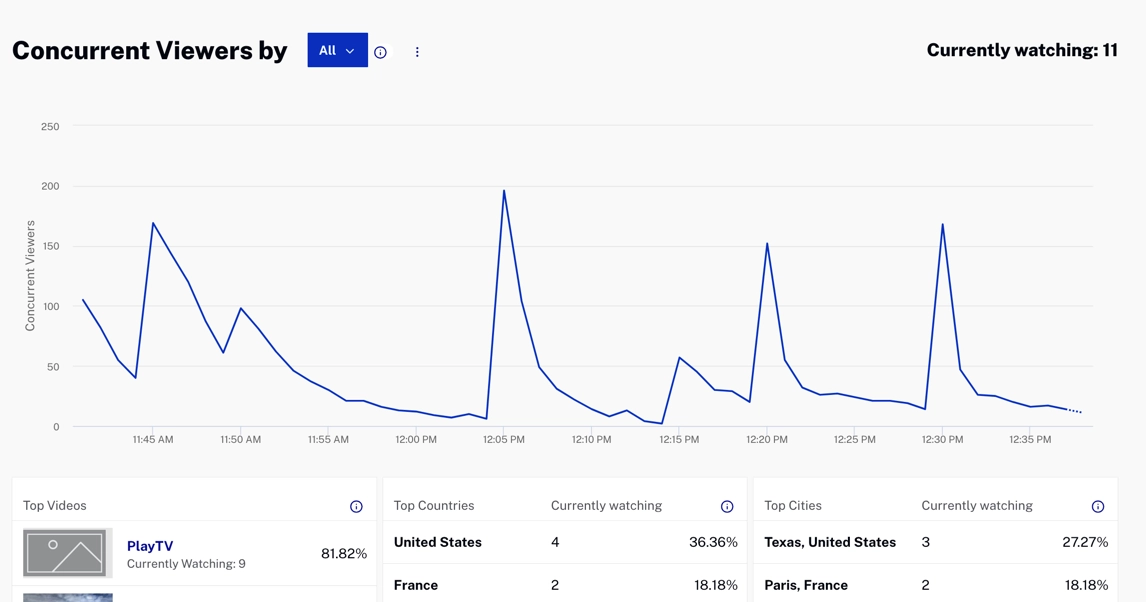Open the PlayTV video link
Image resolution: width=1146 pixels, height=602 pixels.
[150, 546]
